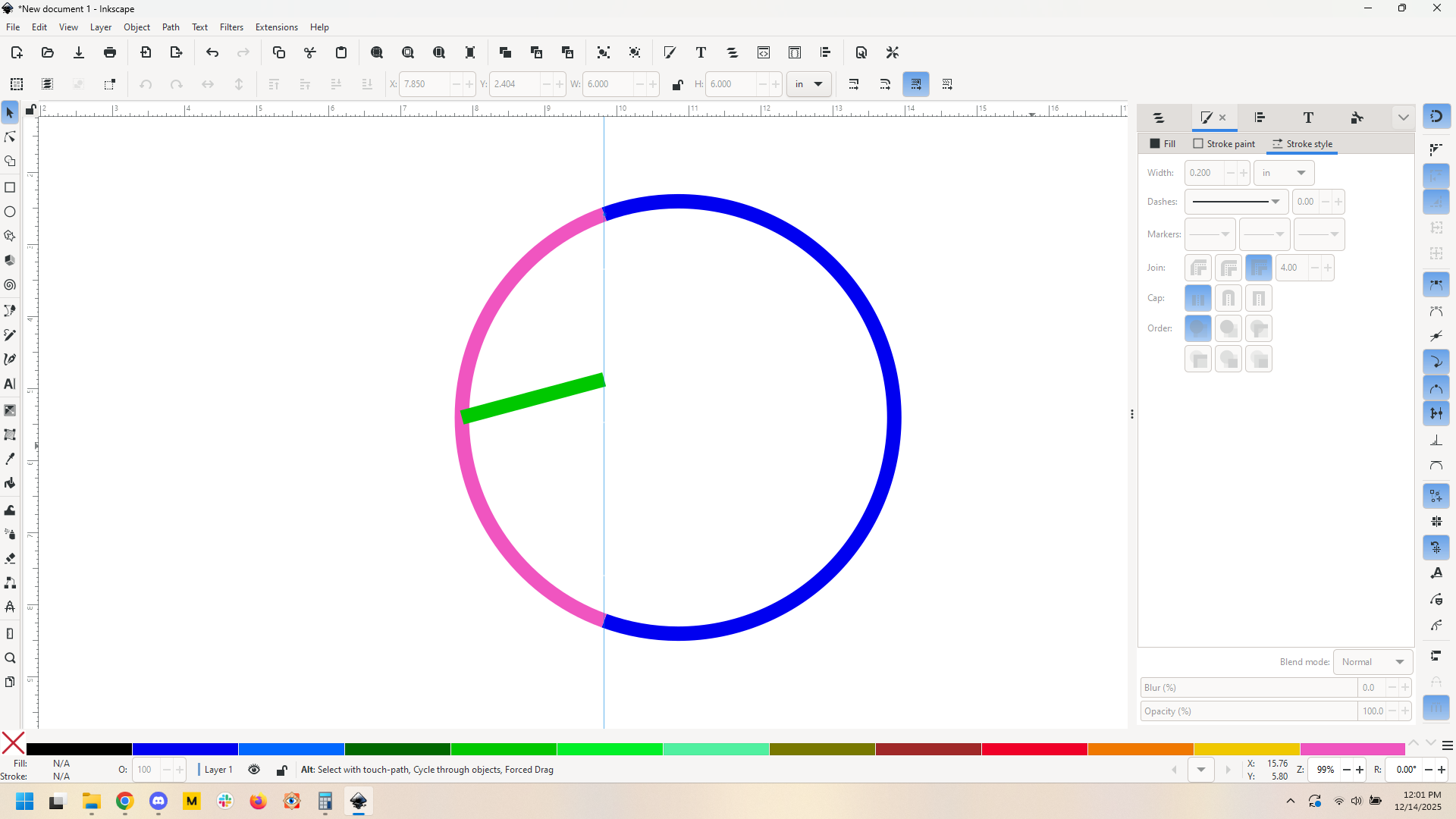Click the stroke Width input field

tap(1204, 173)
